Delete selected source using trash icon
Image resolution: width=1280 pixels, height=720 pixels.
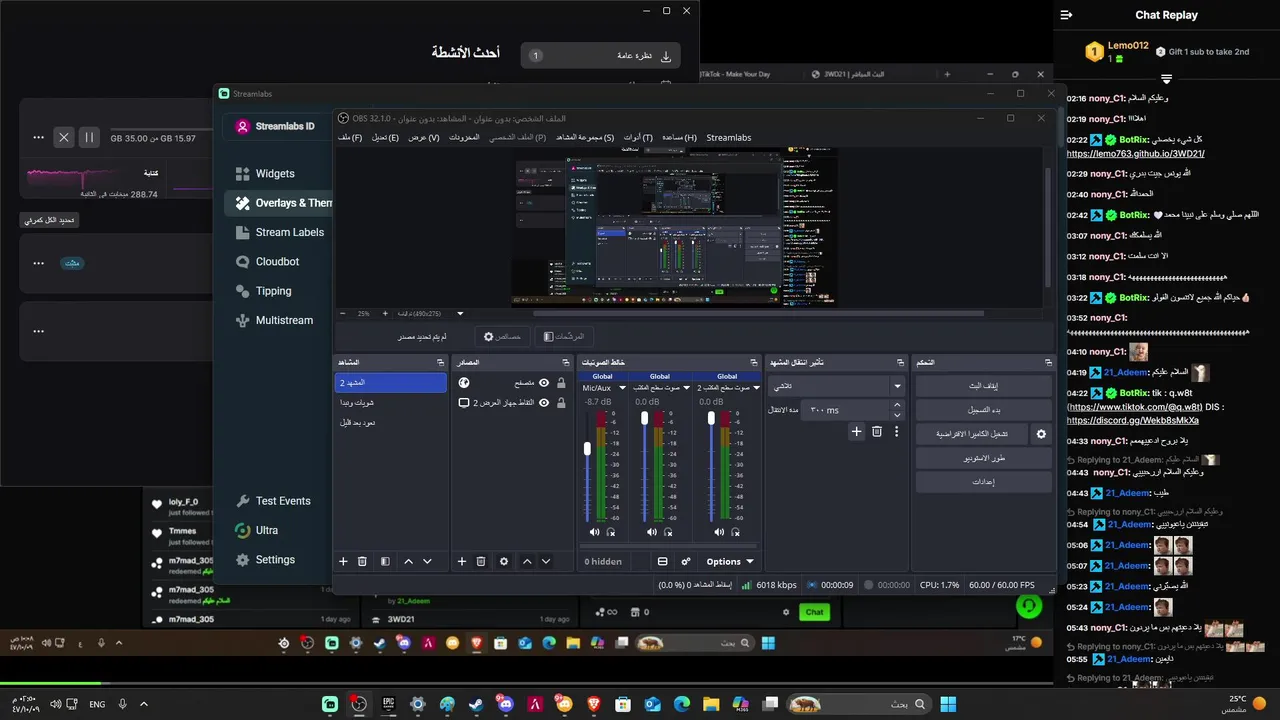tap(481, 562)
